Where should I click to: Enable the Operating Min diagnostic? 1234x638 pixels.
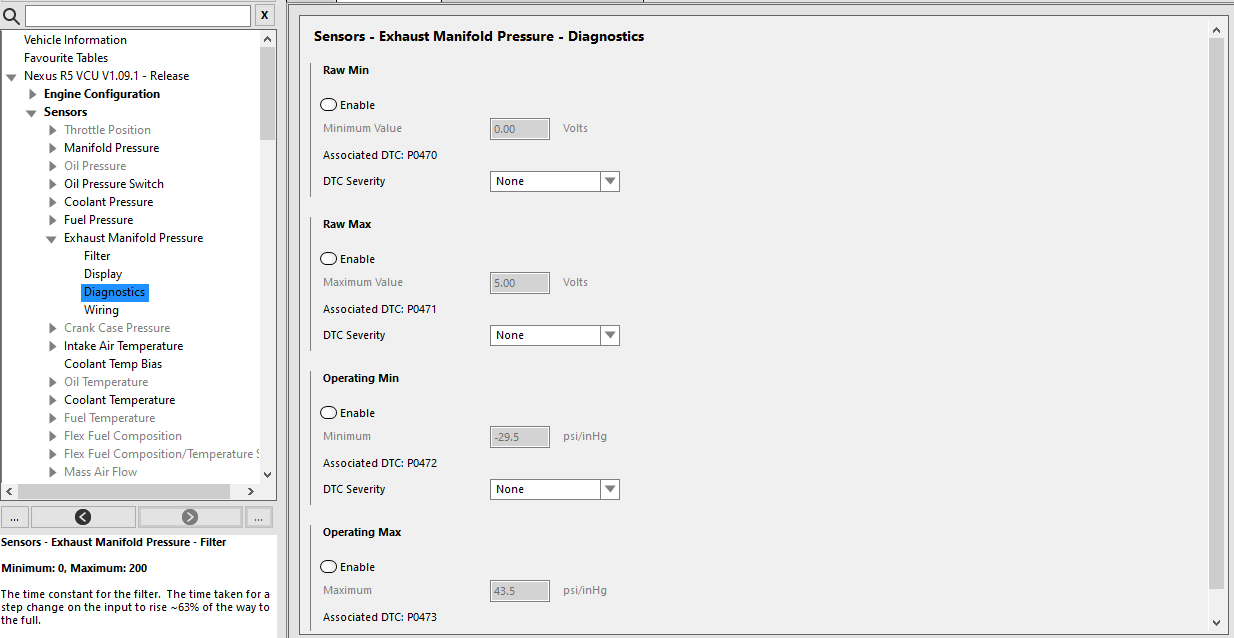329,413
